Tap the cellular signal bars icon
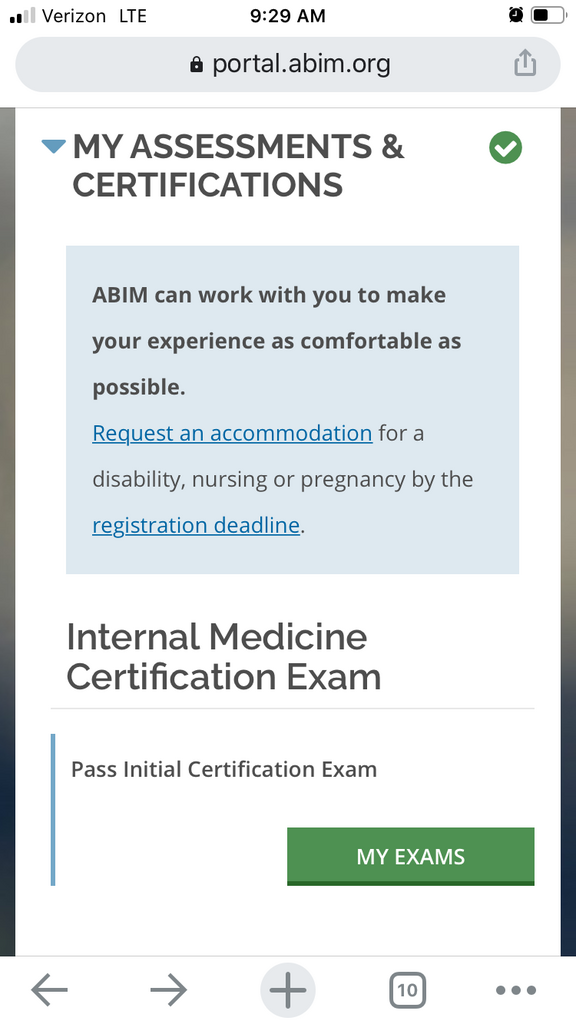The width and height of the screenshot is (576, 1024). pos(23,16)
